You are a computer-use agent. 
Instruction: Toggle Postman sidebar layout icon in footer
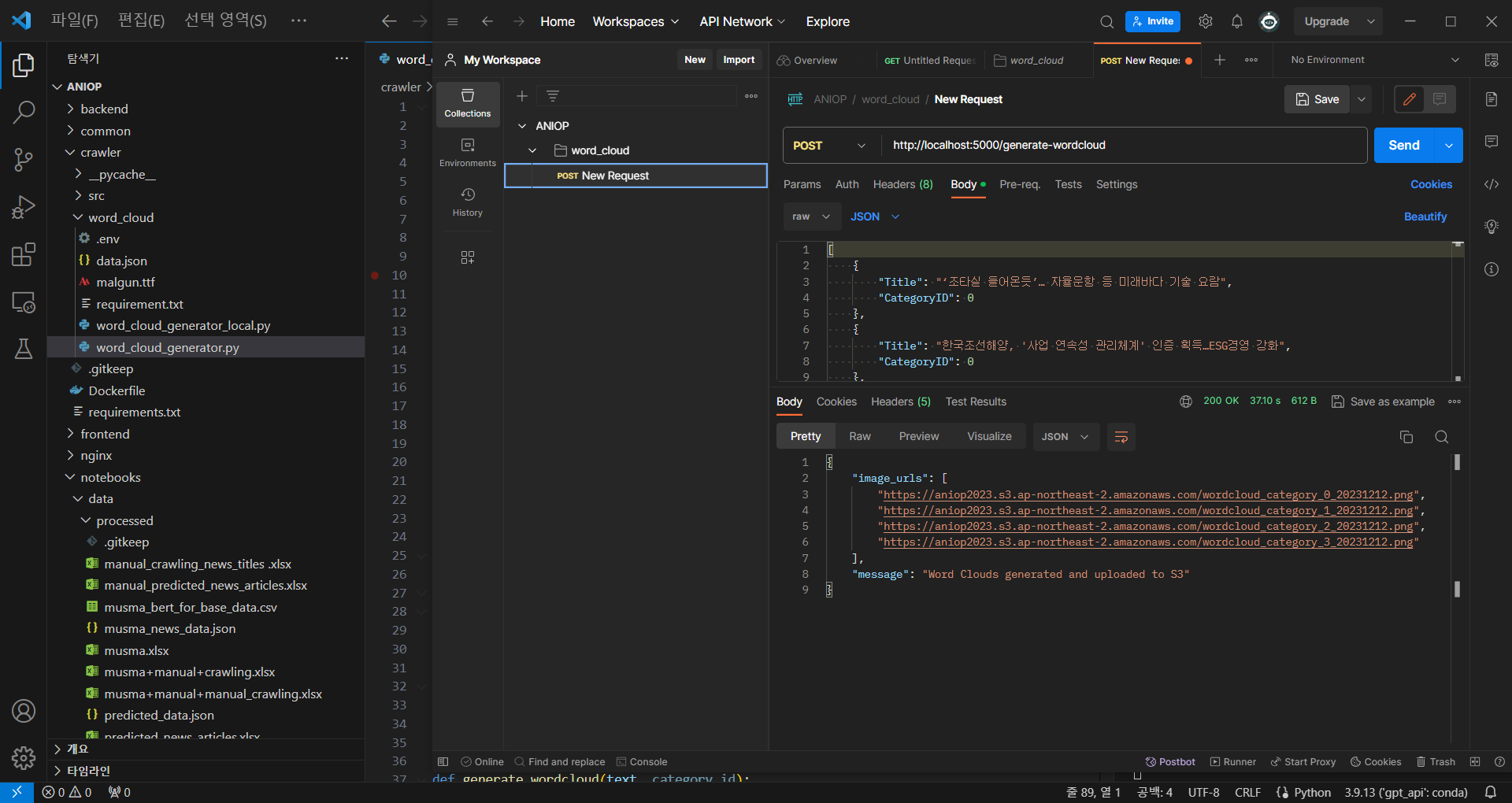coord(443,762)
